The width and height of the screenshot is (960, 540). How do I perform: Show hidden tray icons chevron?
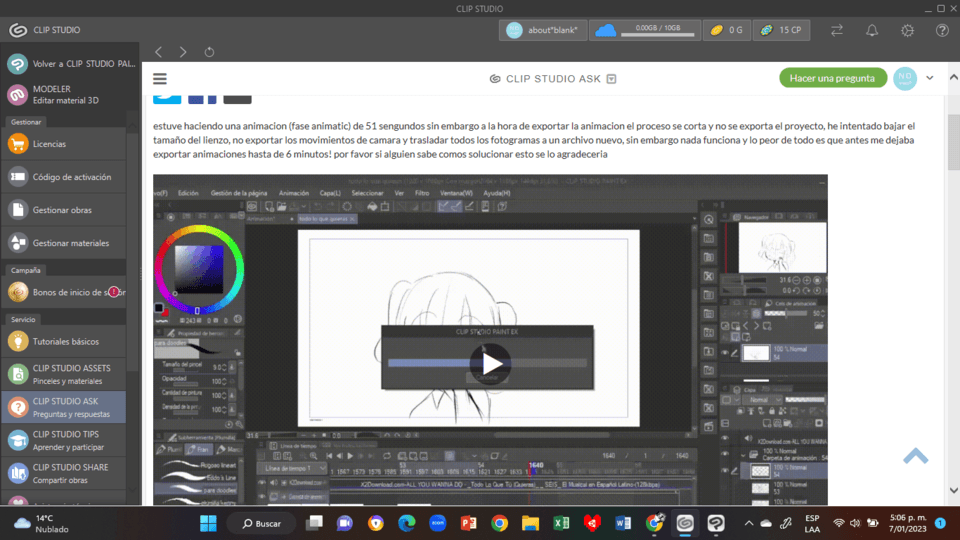point(749,523)
